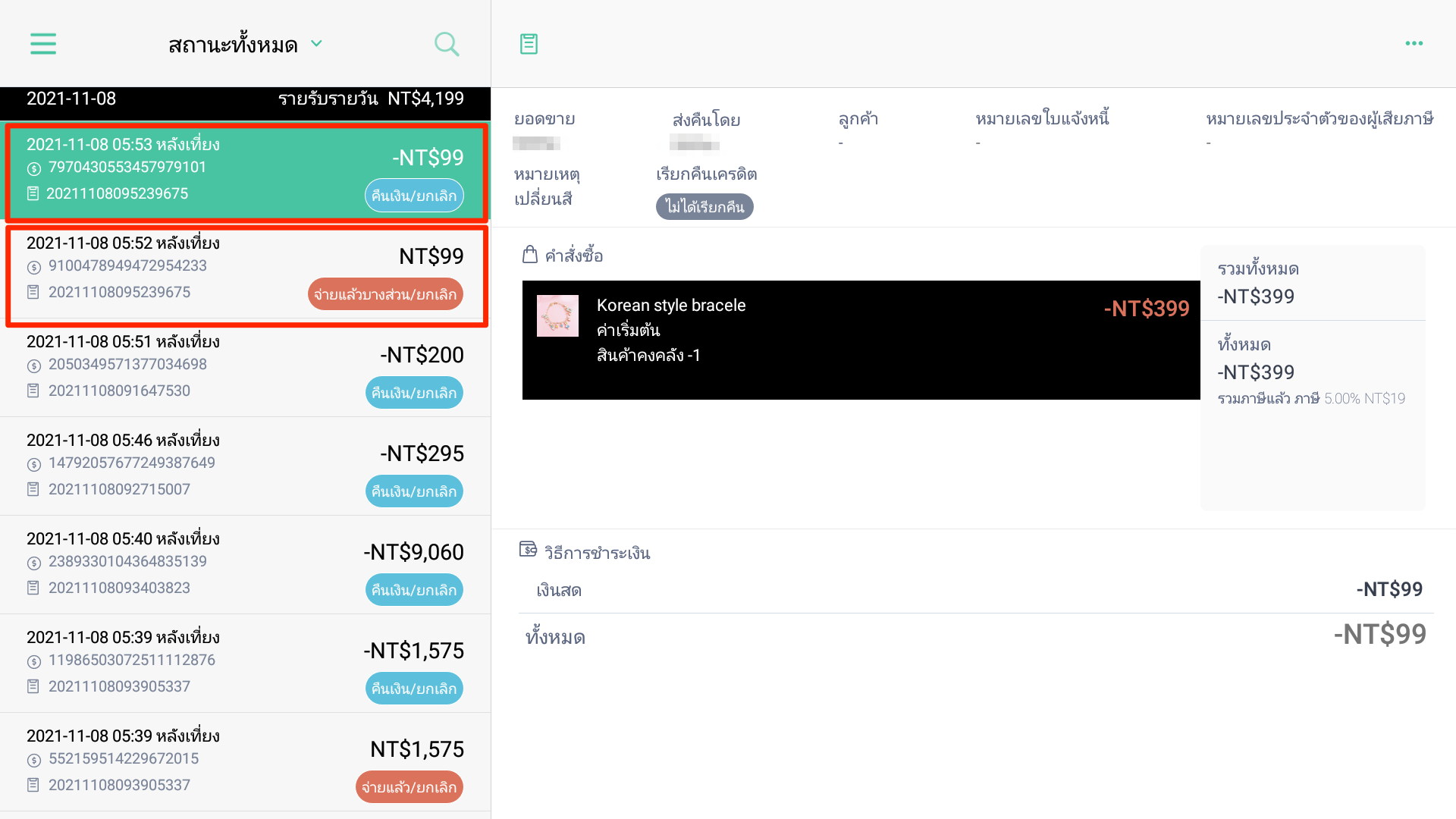Click the shopping bag order icon

(x=530, y=255)
